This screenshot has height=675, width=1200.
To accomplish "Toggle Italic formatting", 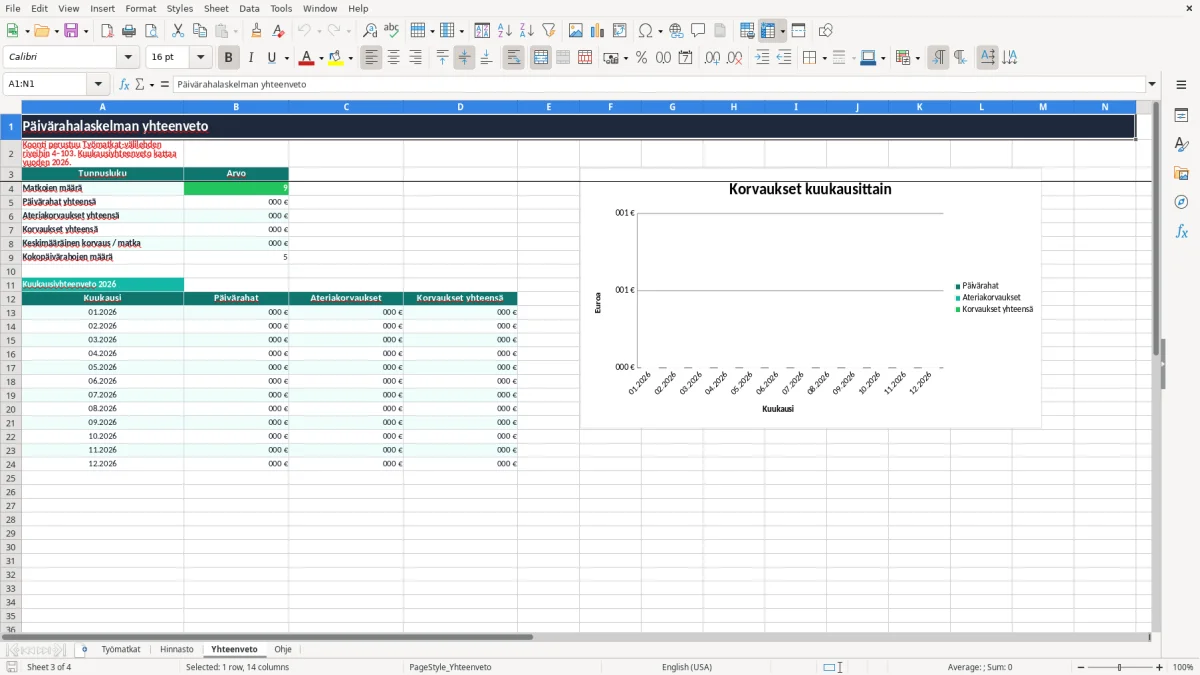I will (251, 58).
